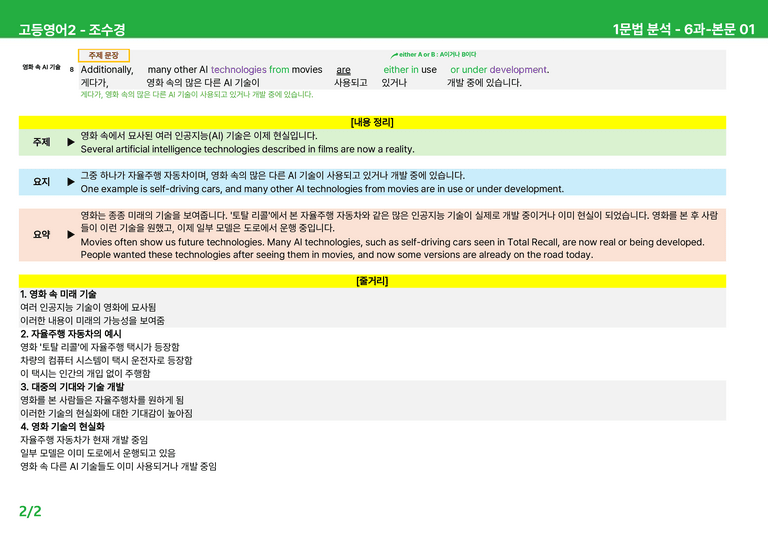Click the outline heading '2. 자율주행 자동차의 예시'
This screenshot has width=768, height=543.
(71, 334)
